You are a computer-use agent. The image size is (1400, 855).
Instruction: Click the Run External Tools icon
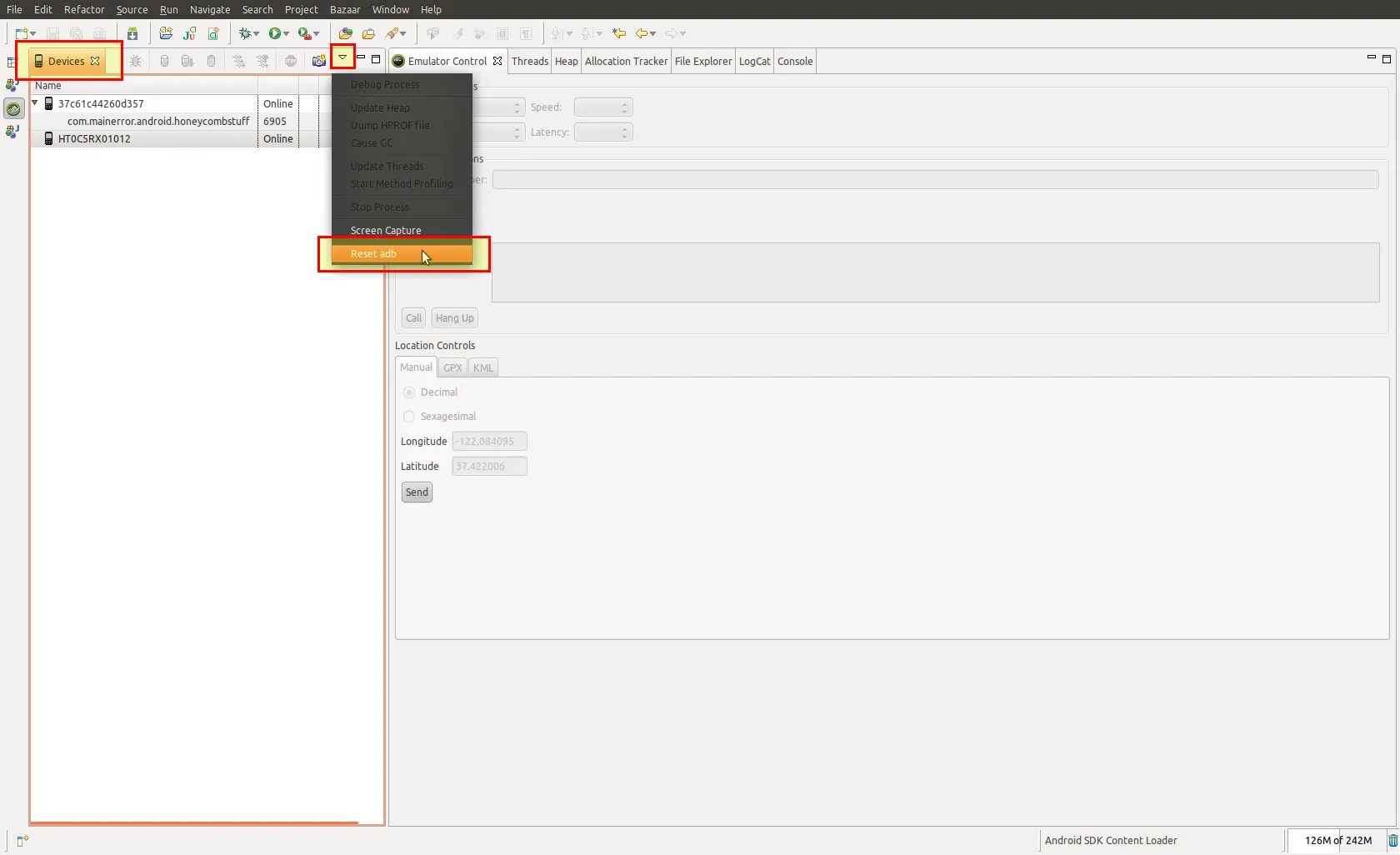coord(304,33)
